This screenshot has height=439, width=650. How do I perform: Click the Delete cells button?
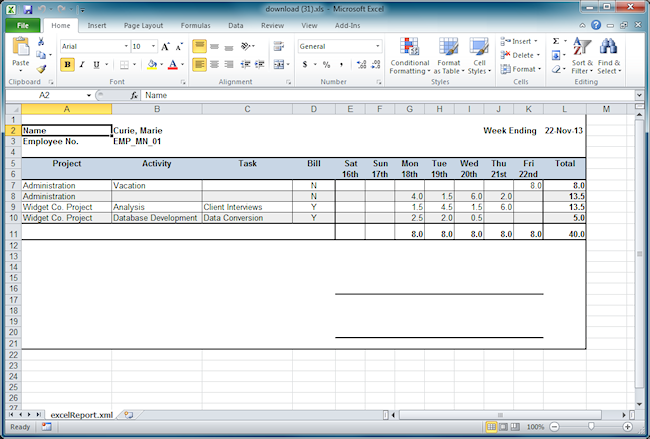click(520, 55)
